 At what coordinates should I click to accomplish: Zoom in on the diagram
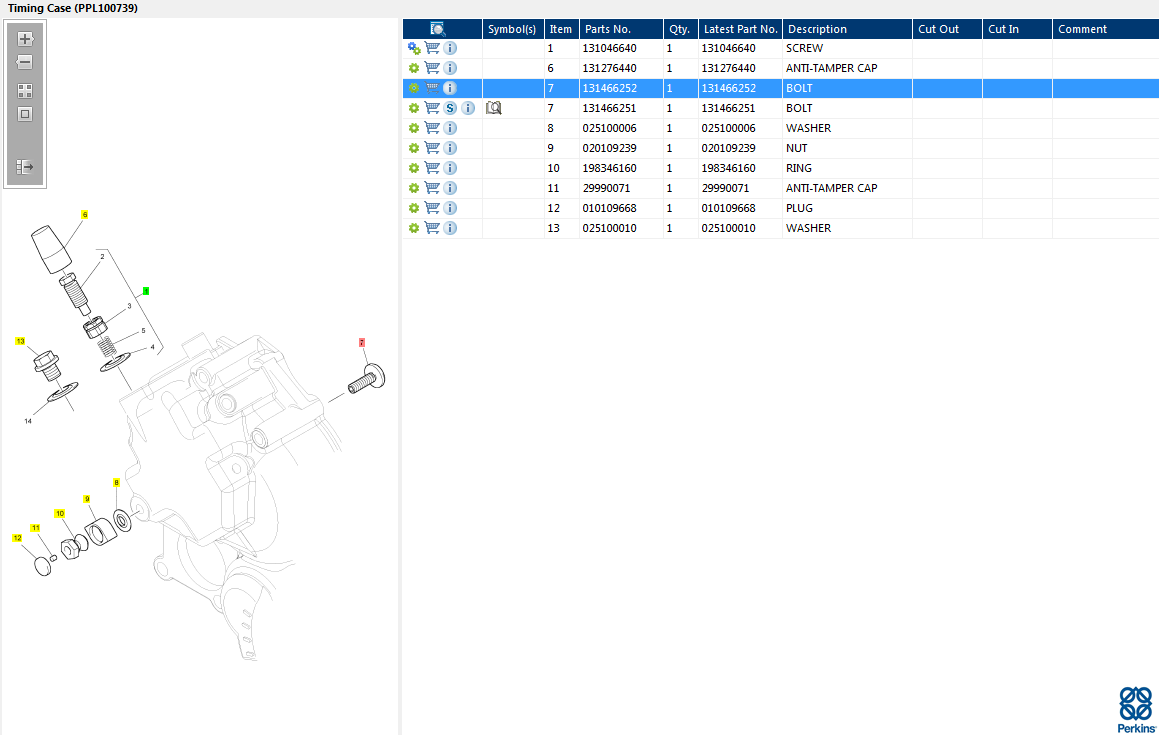pyautogui.click(x=25, y=39)
